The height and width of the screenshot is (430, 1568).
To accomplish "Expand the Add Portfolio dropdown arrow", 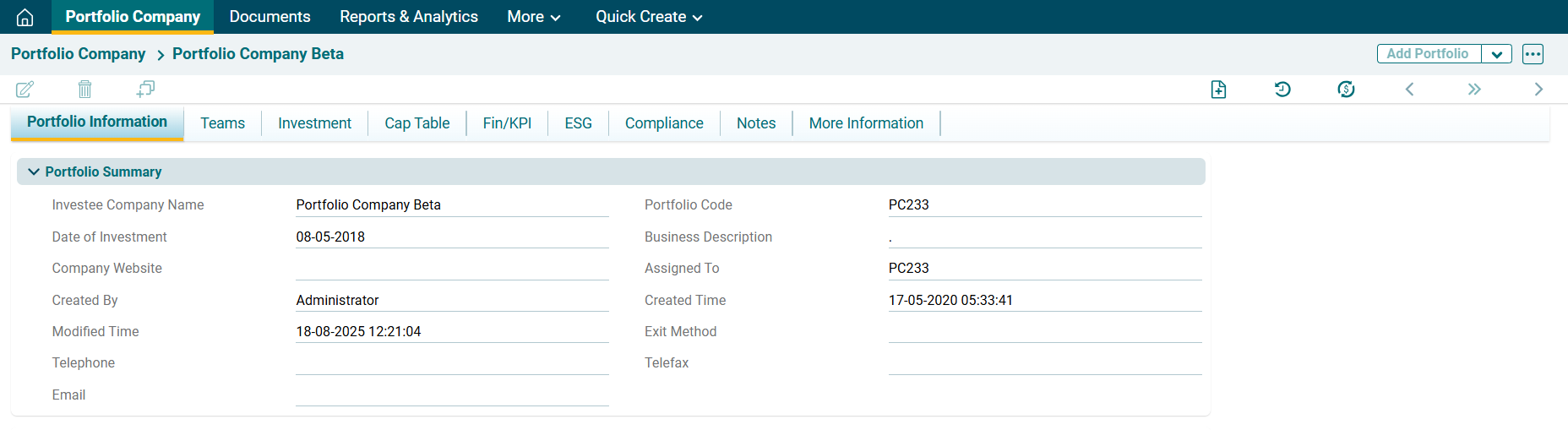I will pos(1496,54).
